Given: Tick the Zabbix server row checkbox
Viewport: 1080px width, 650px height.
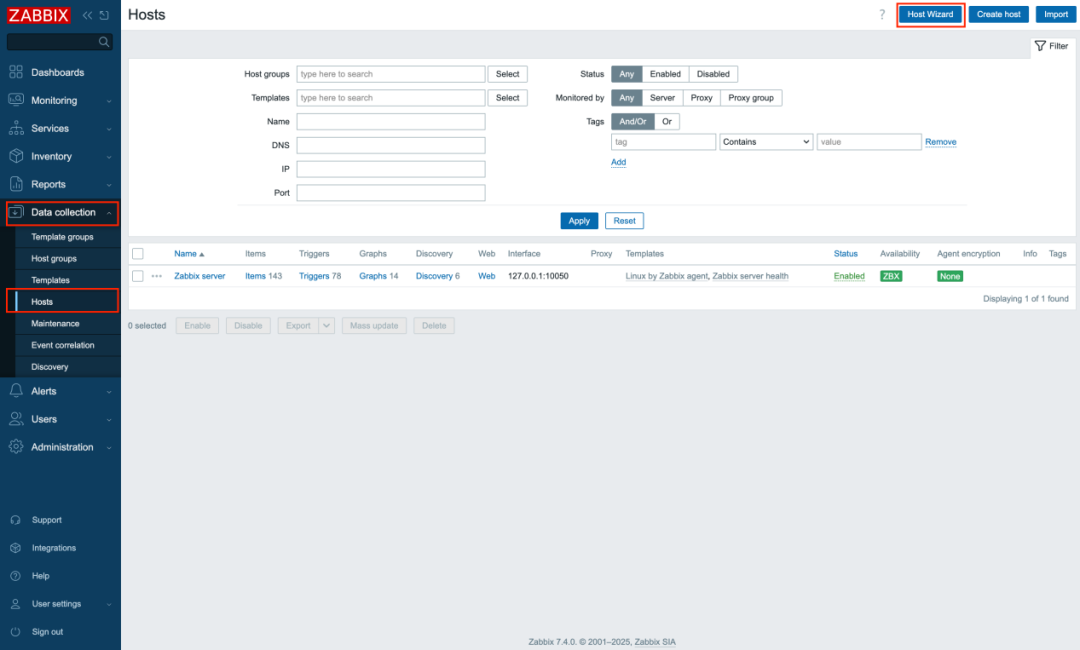Looking at the screenshot, I should click(138, 276).
